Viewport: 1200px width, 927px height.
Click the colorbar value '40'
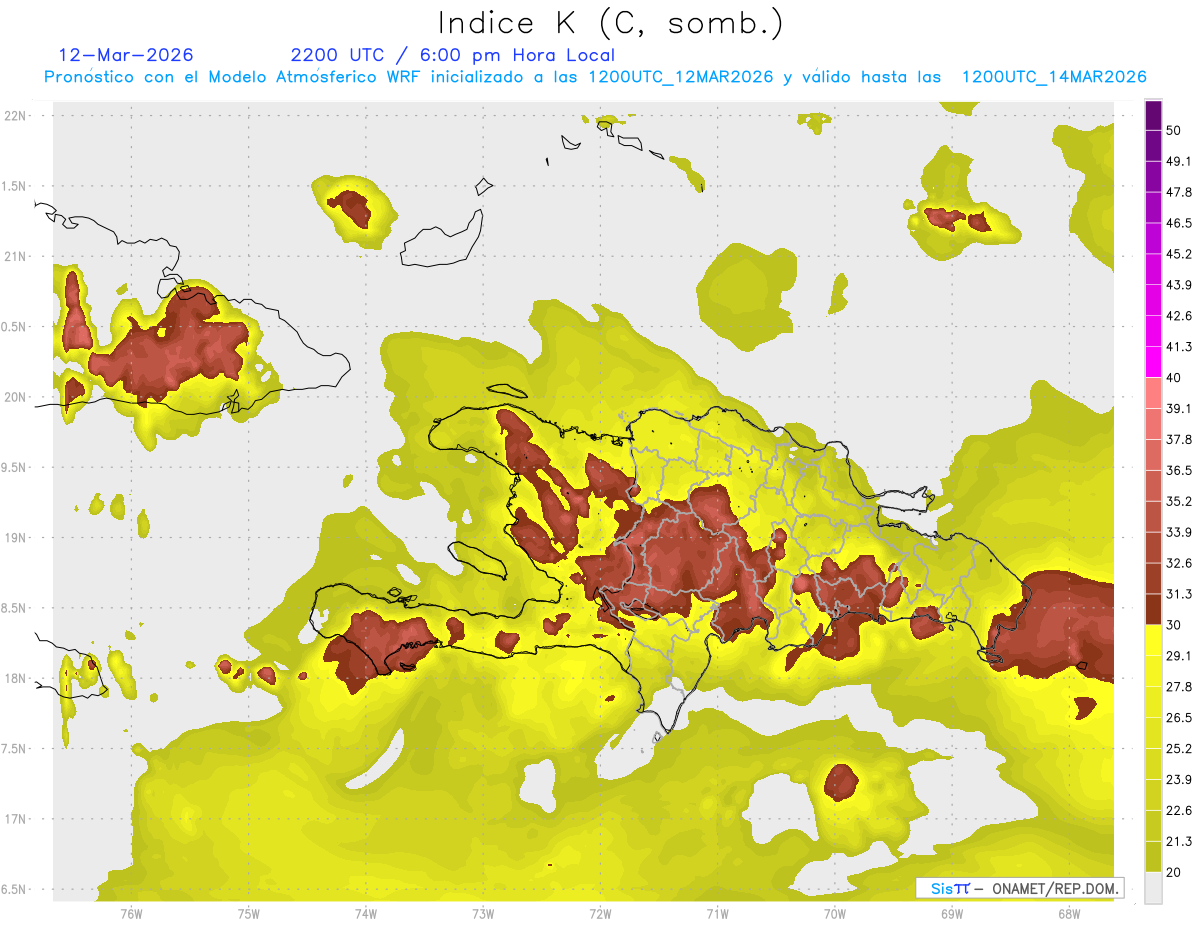(1174, 378)
